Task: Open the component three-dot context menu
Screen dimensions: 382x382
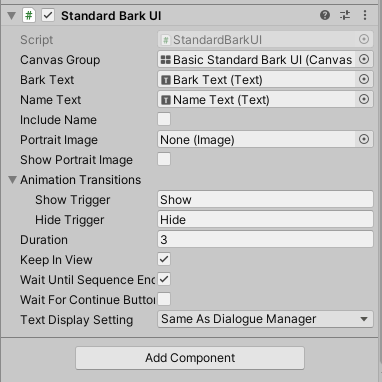Action: point(365,15)
